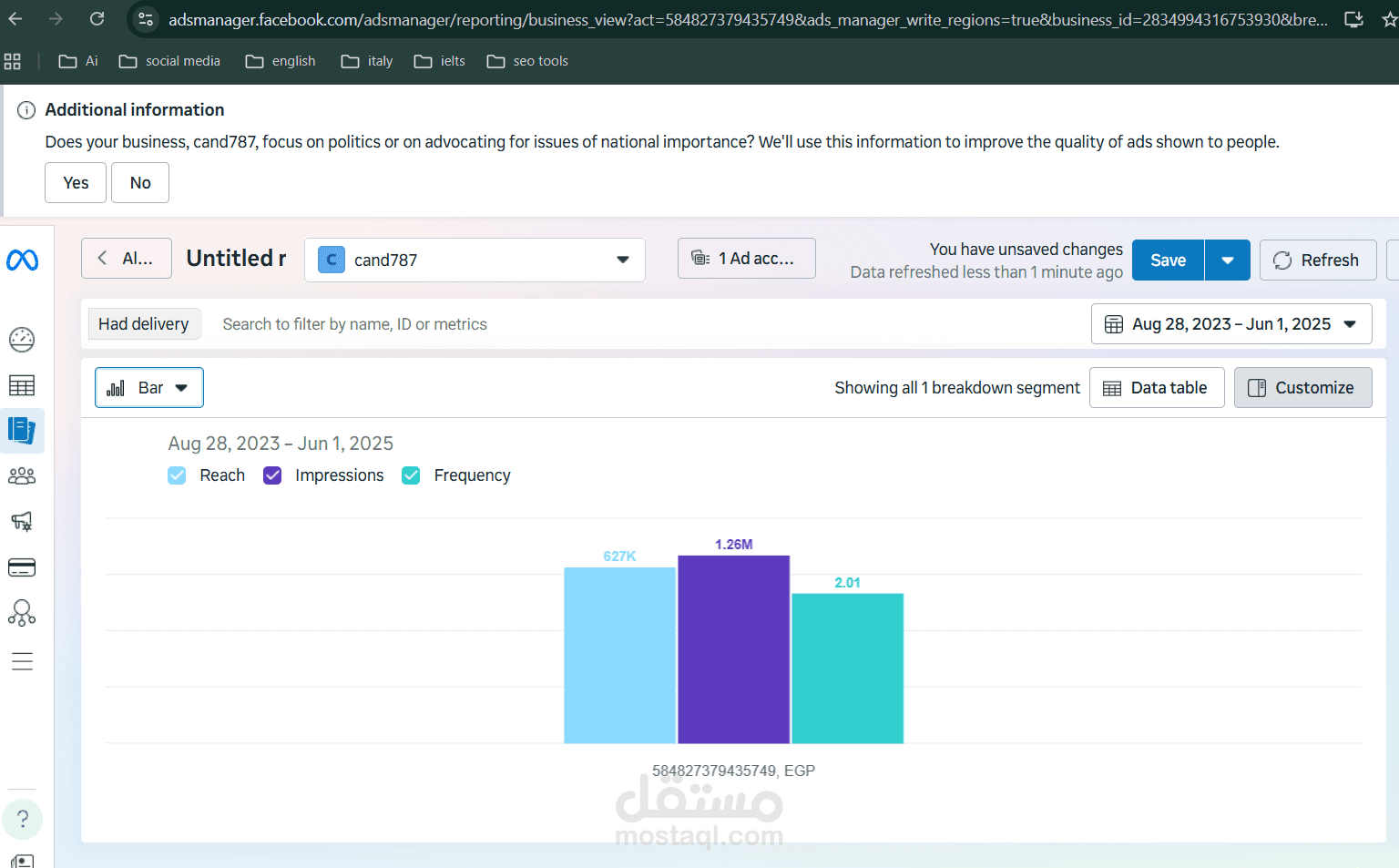Bookmark page with the star icon

(1390, 19)
